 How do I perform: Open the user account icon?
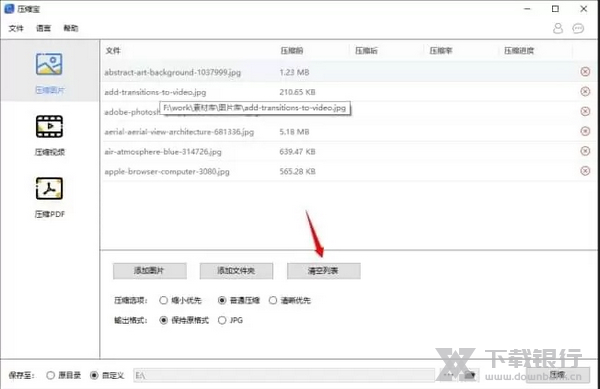[558, 28]
